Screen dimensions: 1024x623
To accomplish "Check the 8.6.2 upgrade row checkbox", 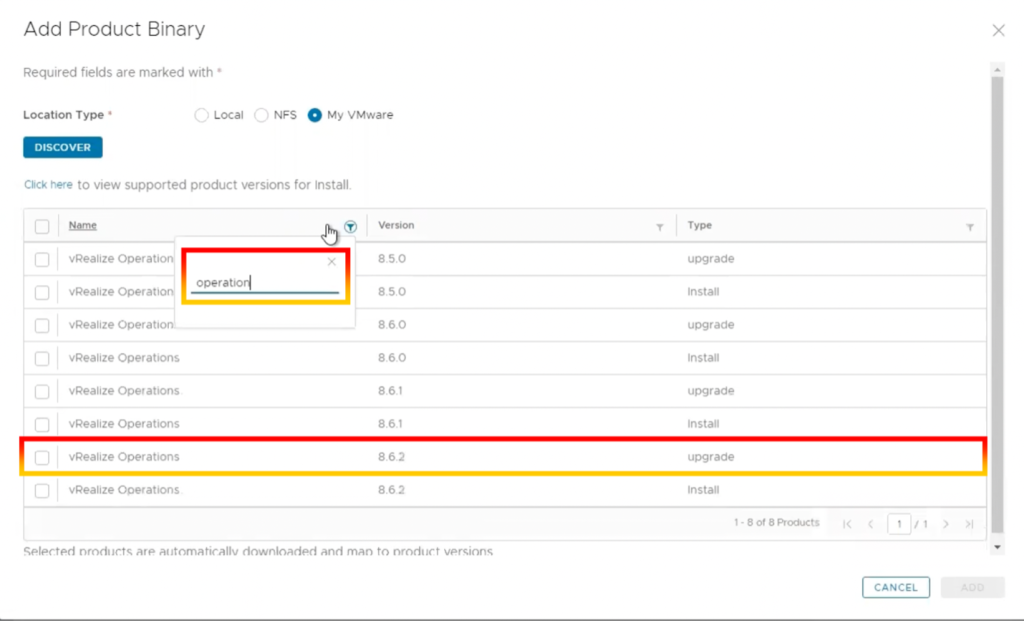I will pos(42,457).
